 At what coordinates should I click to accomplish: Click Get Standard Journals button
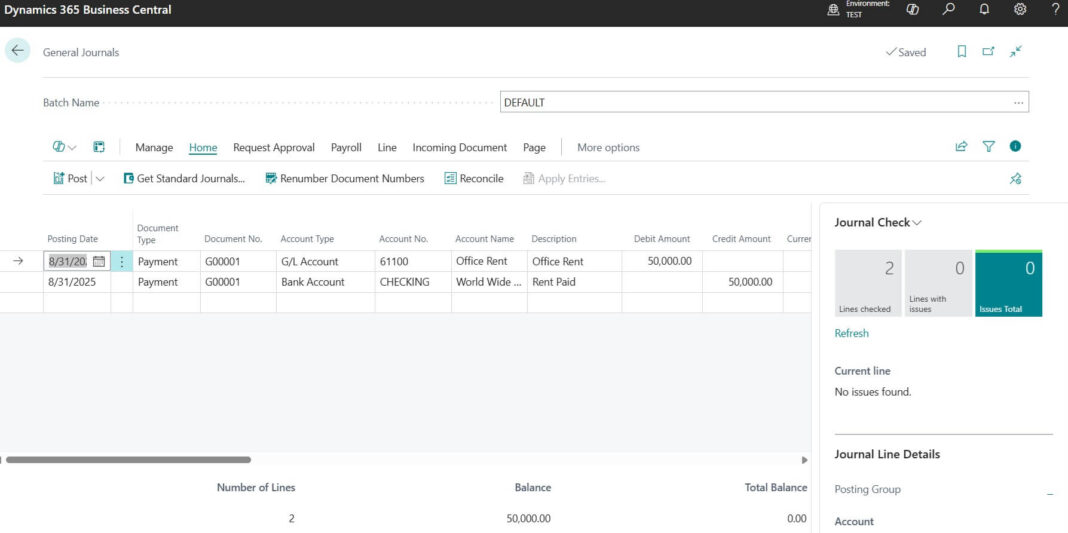point(183,179)
